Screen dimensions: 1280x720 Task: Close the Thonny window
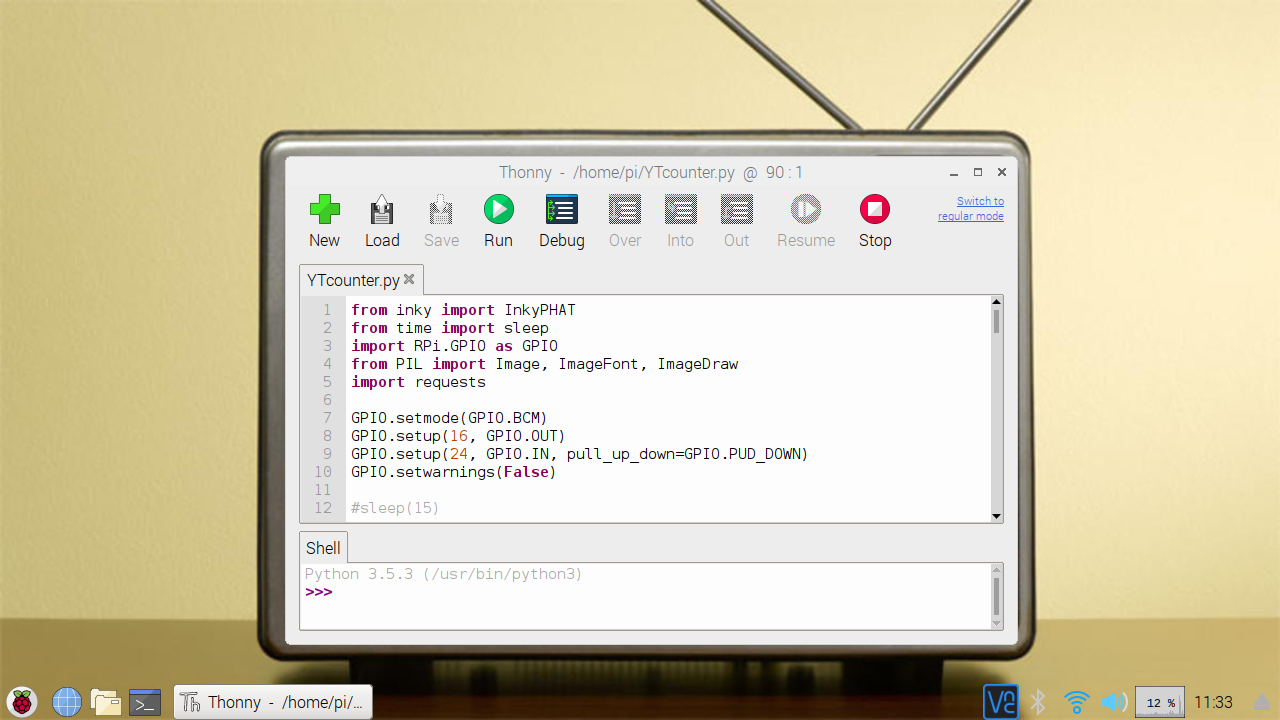click(1002, 172)
